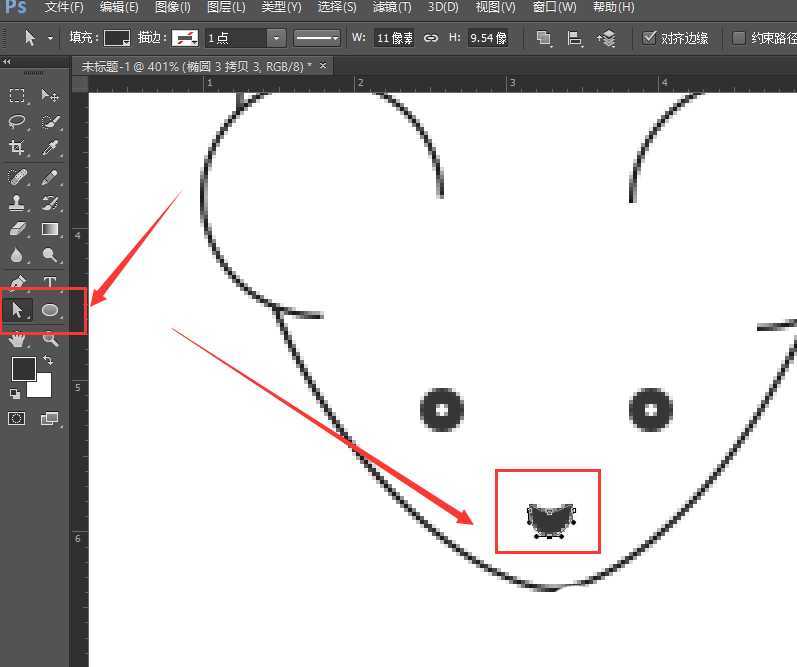This screenshot has height=667, width=797.
Task: Open the path alignment button
Action: (x=574, y=38)
